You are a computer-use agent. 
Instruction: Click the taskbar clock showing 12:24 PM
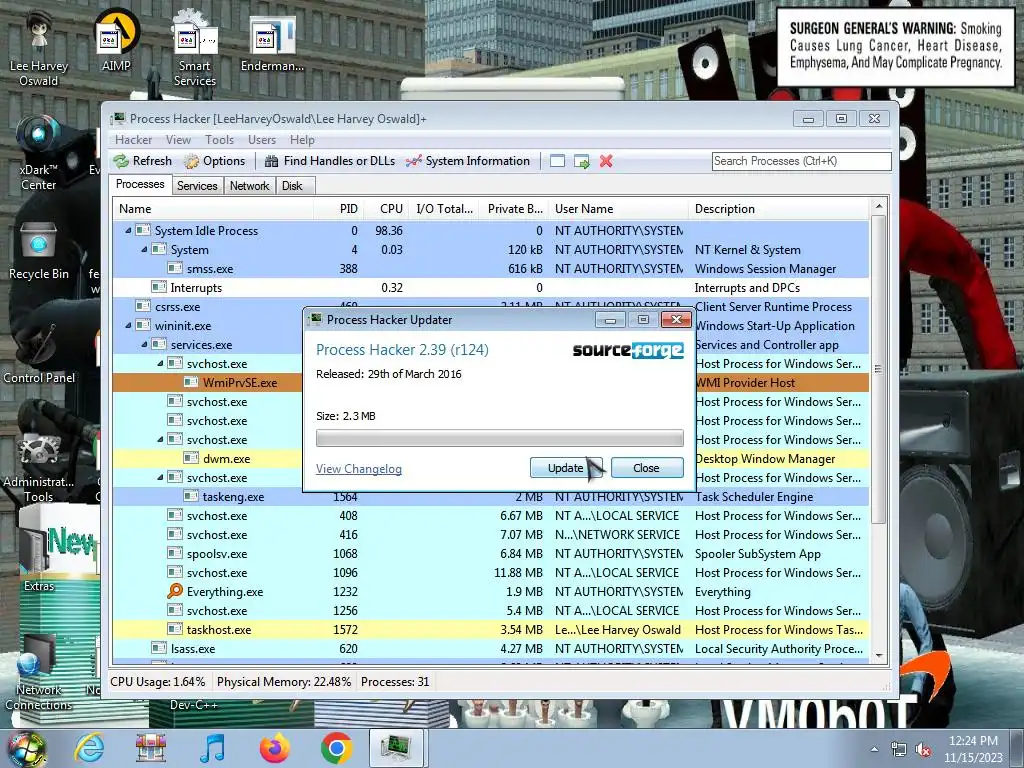(973, 749)
